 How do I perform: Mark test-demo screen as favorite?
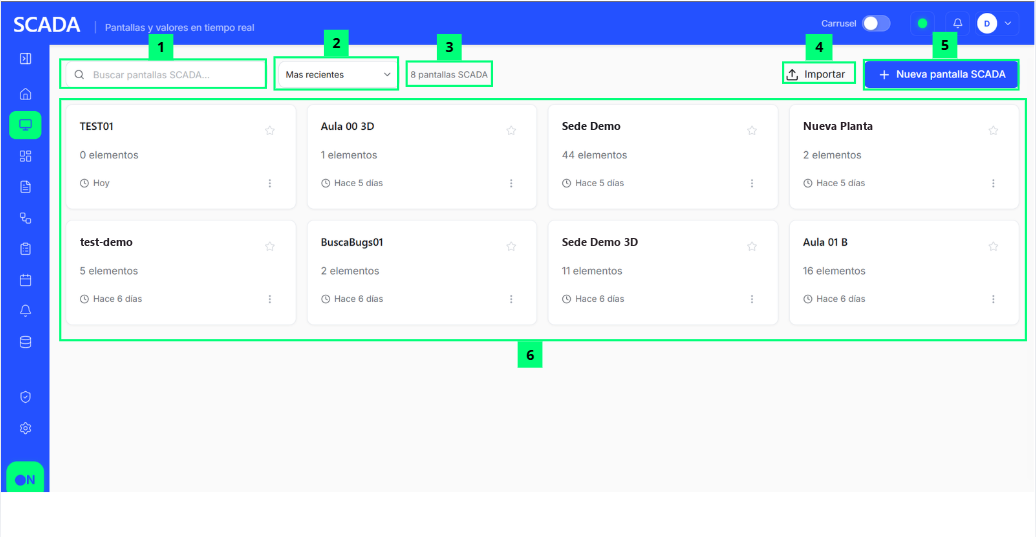270,246
